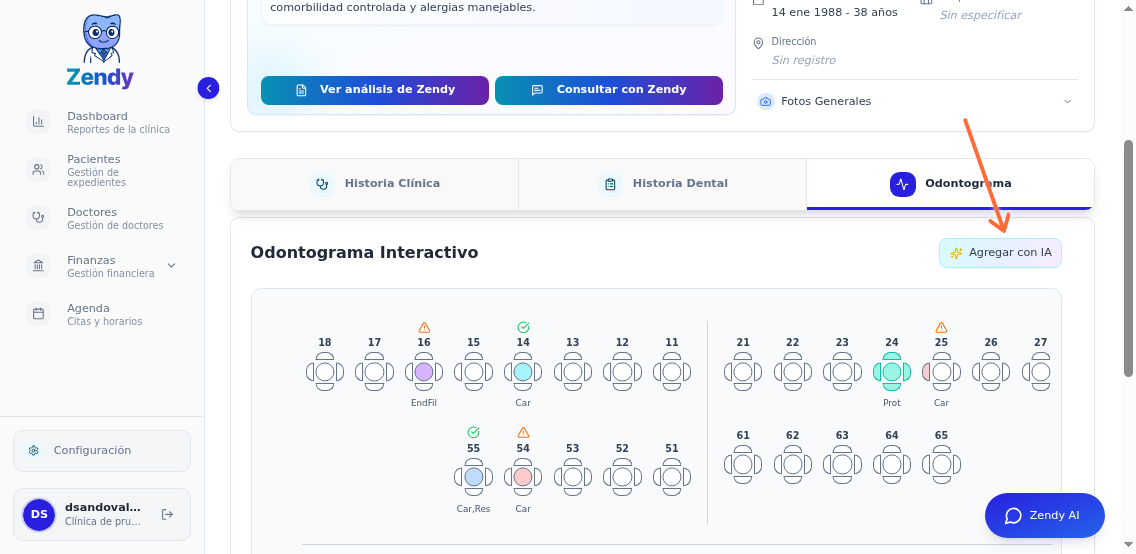Open the Agenda calendar section
Image resolution: width=1136 pixels, height=554 pixels.
click(88, 314)
